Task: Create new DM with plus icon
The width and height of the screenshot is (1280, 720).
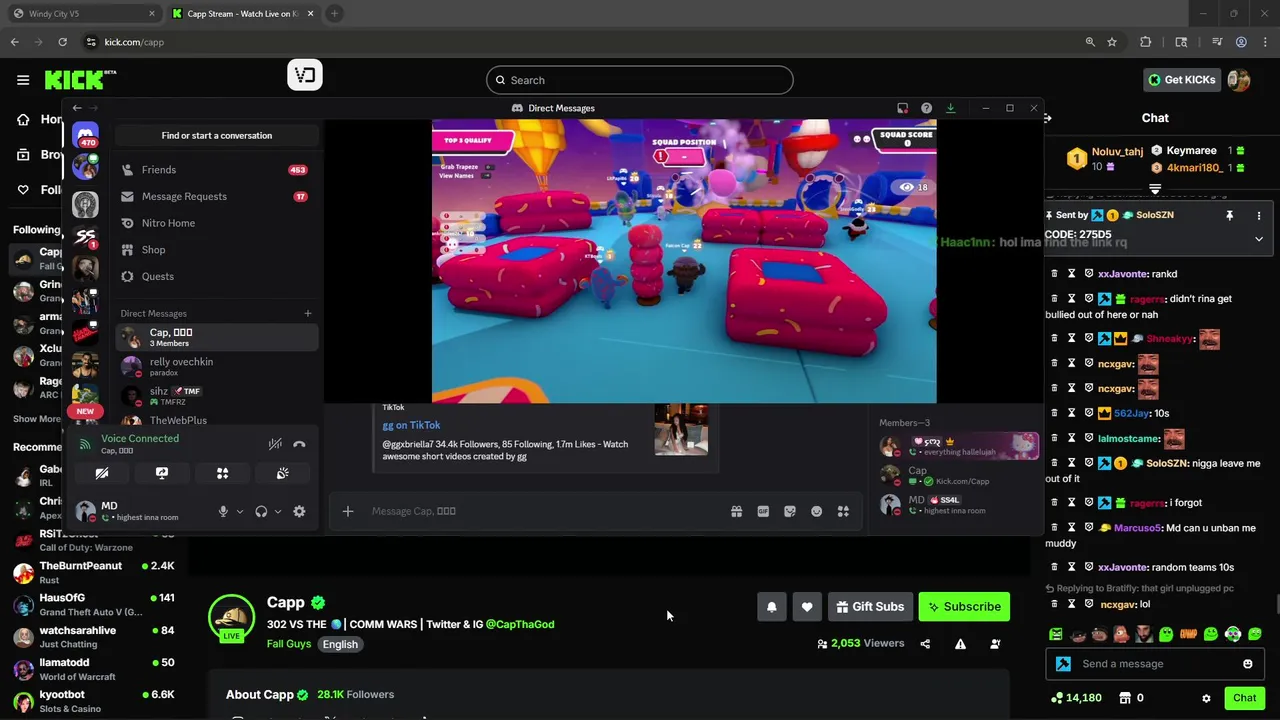Action: (308, 314)
